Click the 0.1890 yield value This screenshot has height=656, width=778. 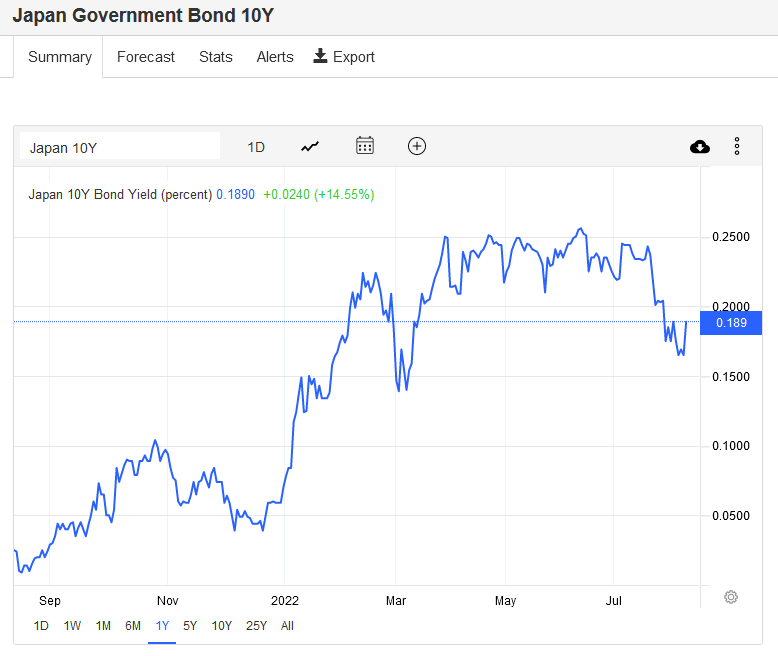(236, 195)
